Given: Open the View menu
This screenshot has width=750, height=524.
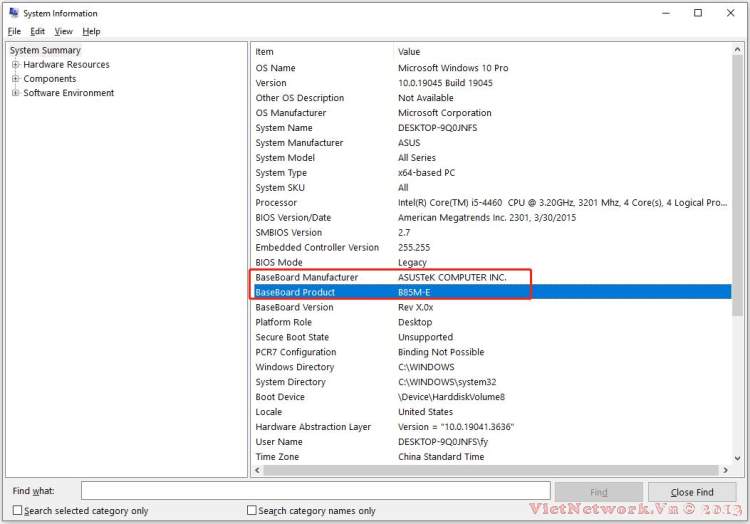Looking at the screenshot, I should pyautogui.click(x=63, y=31).
